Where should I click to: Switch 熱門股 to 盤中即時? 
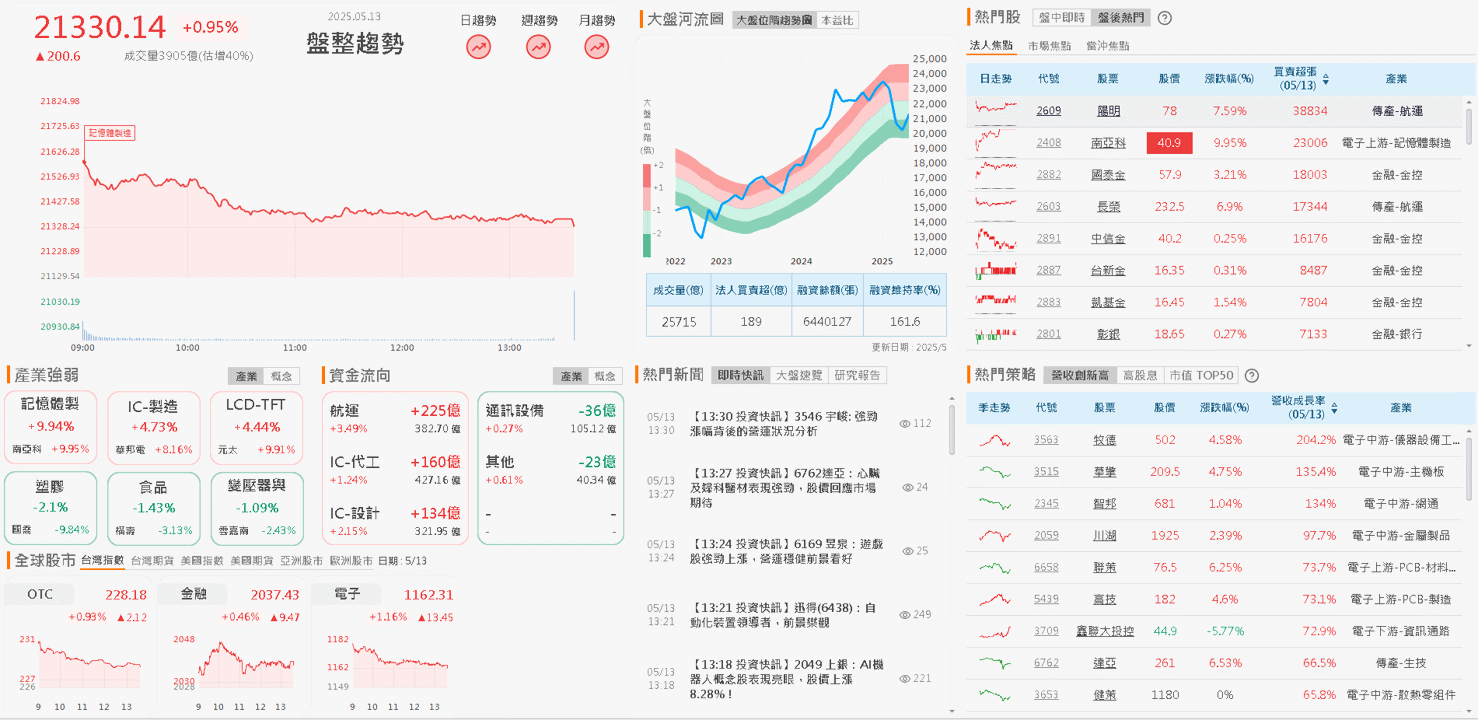(x=1062, y=18)
